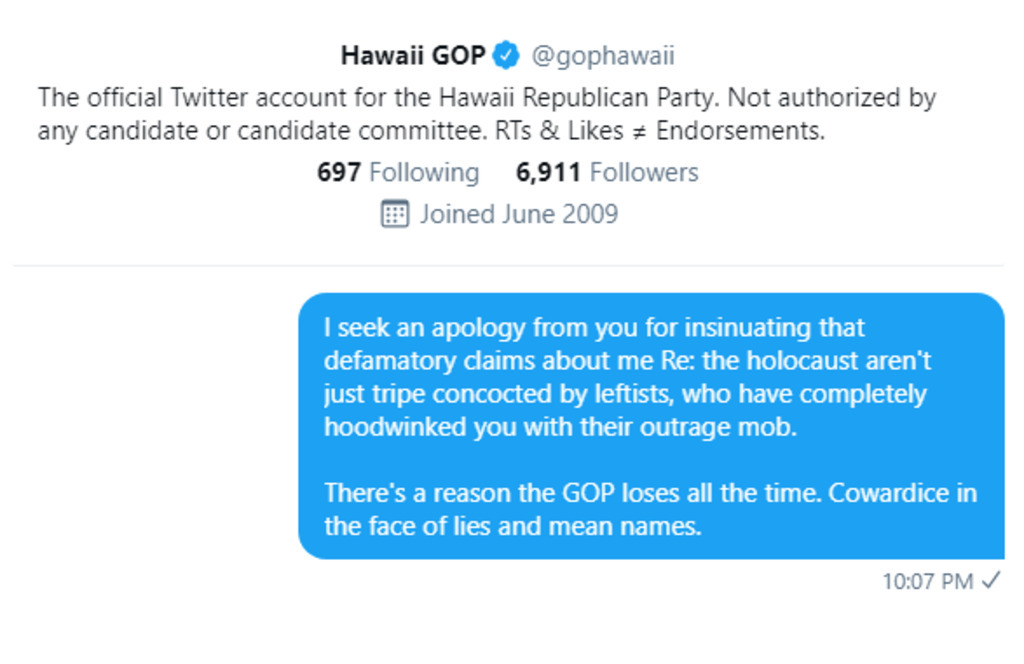Select the blue sent message bubble
The image size is (1024, 664).
[651, 426]
